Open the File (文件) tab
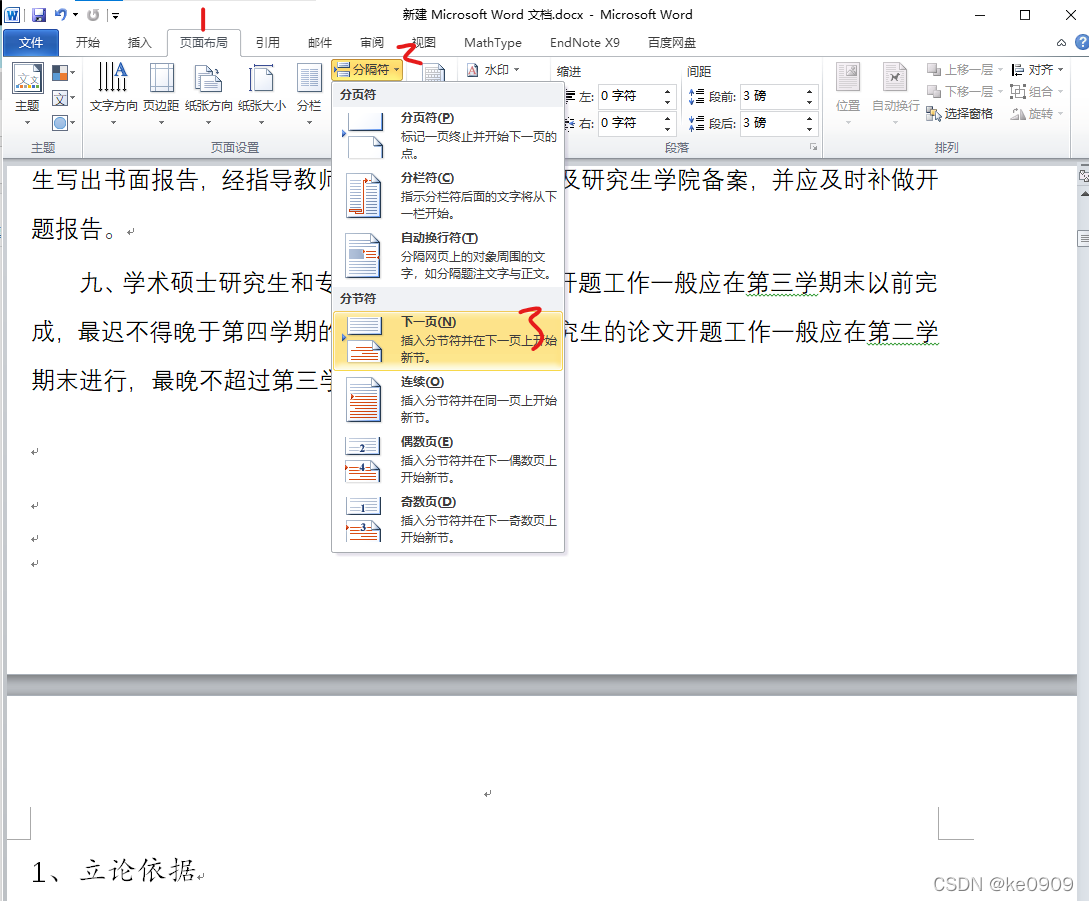Viewport: 1089px width, 901px height. point(31,42)
